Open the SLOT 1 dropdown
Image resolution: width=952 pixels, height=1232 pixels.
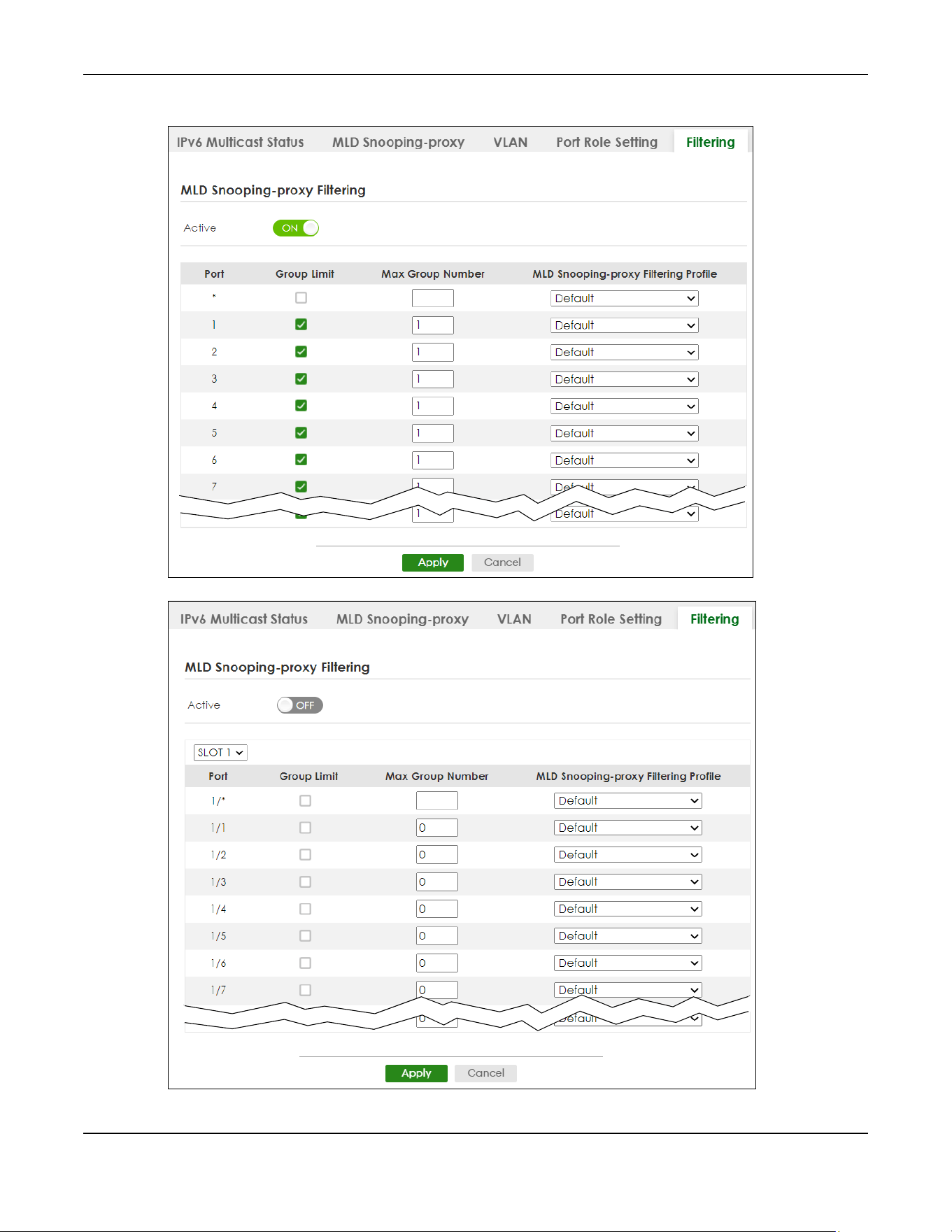click(220, 753)
